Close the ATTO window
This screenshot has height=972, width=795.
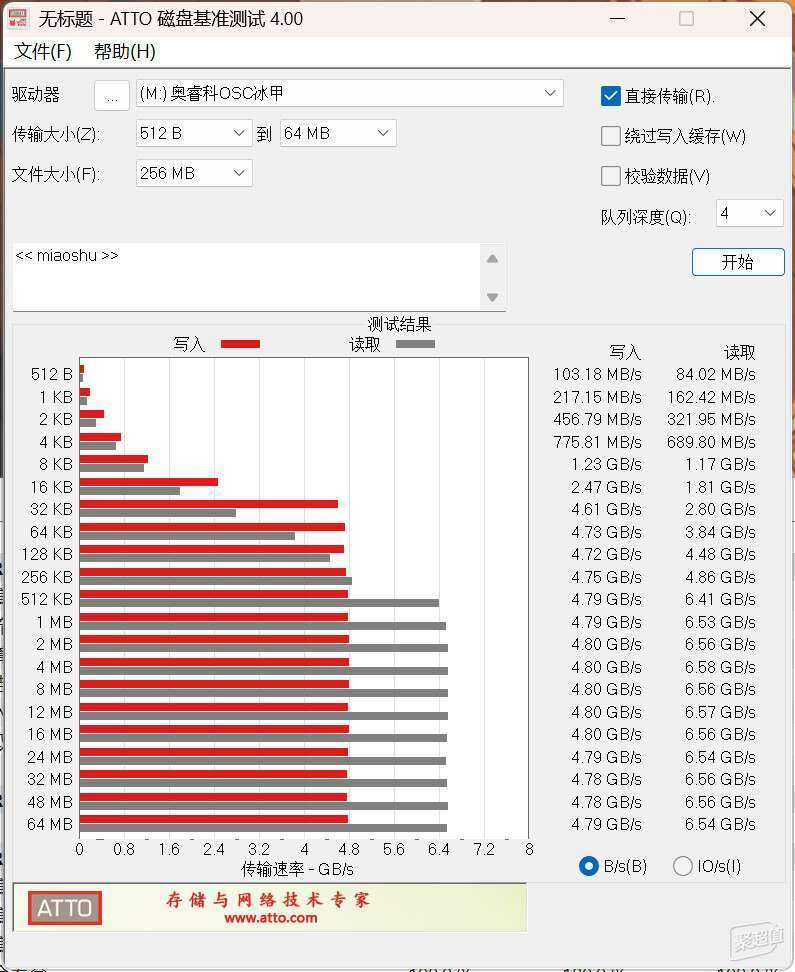(x=758, y=19)
